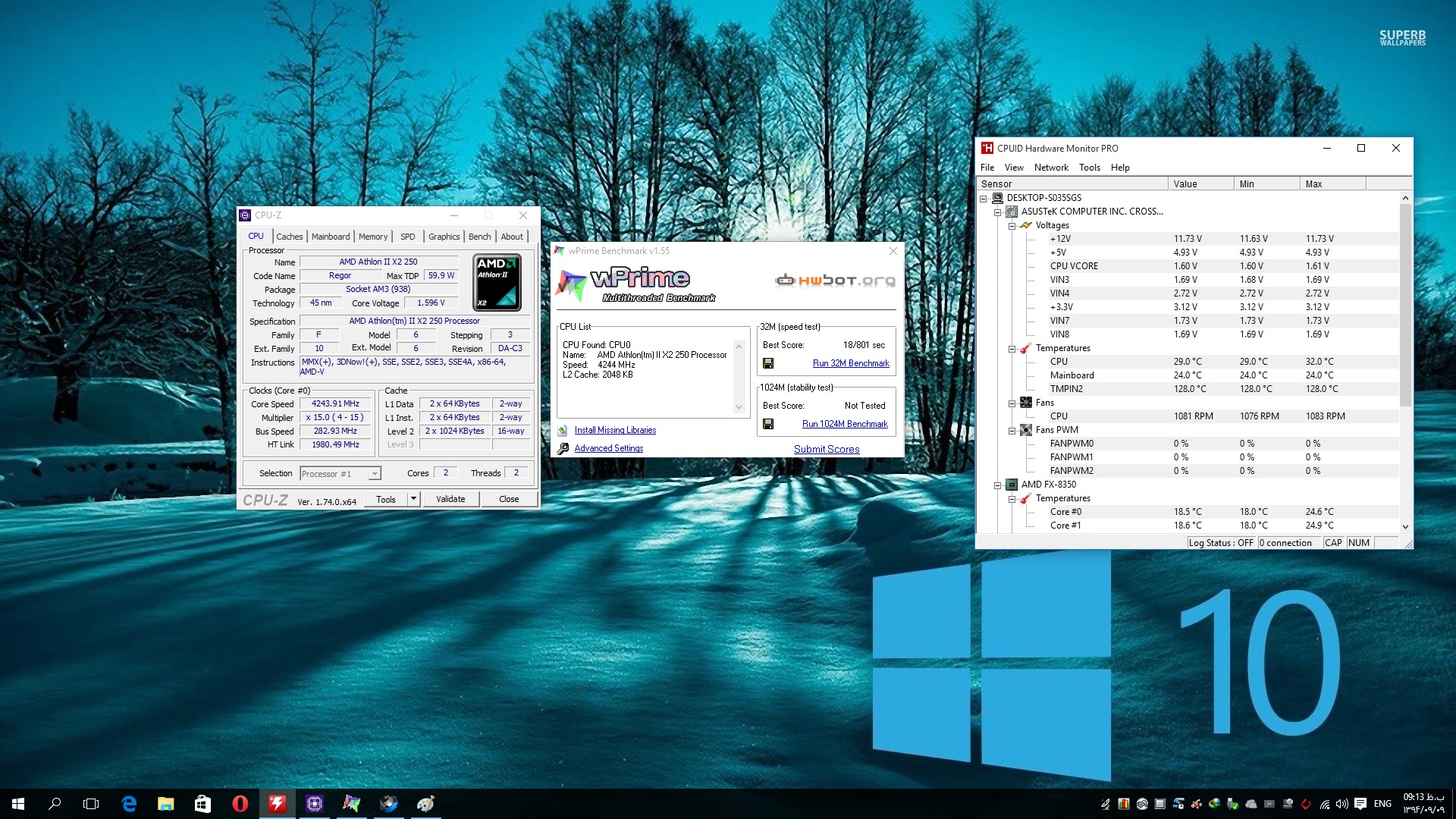Open the Network menu in Hardware Monitor

point(1051,168)
